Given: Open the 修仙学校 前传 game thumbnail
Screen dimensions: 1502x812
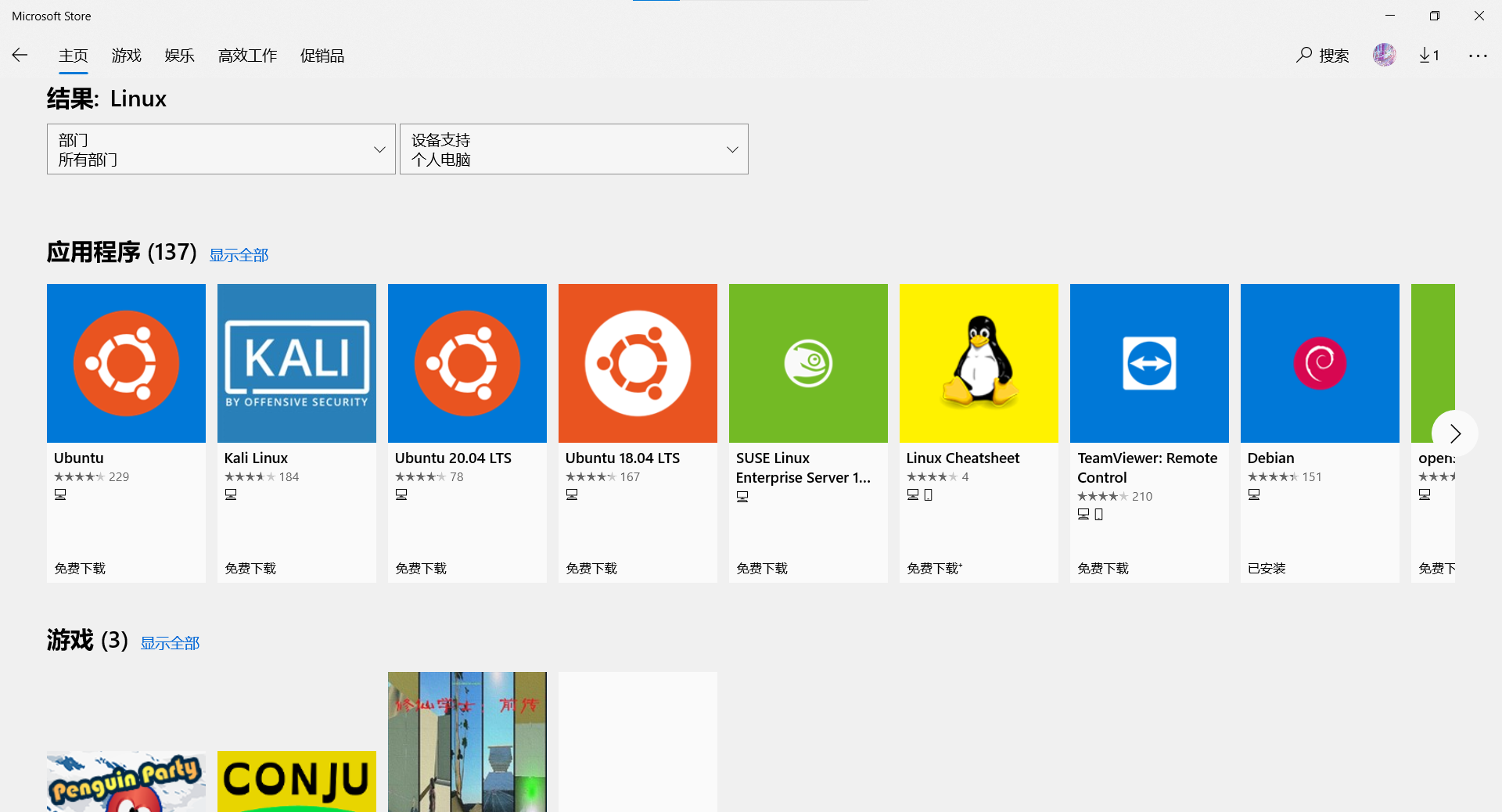Looking at the screenshot, I should coord(467,742).
